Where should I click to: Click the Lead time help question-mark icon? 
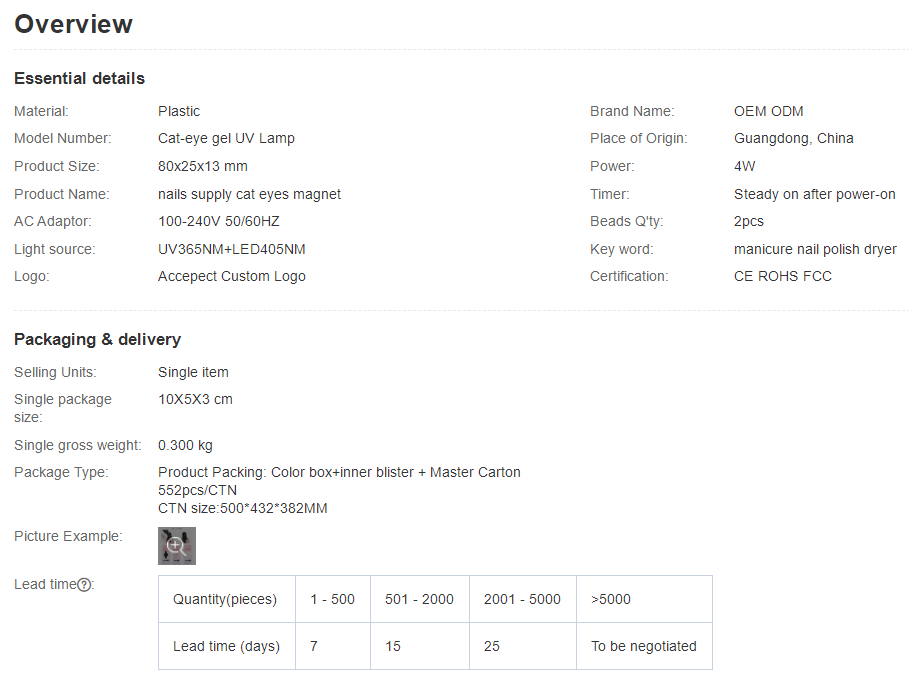click(85, 585)
